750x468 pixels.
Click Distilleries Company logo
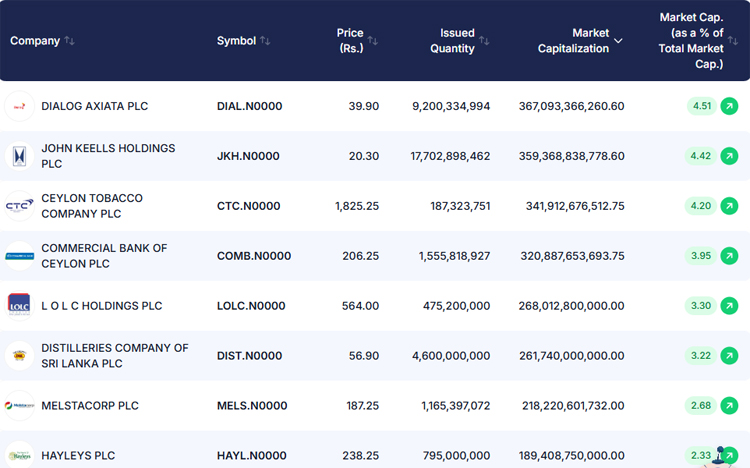(x=19, y=356)
